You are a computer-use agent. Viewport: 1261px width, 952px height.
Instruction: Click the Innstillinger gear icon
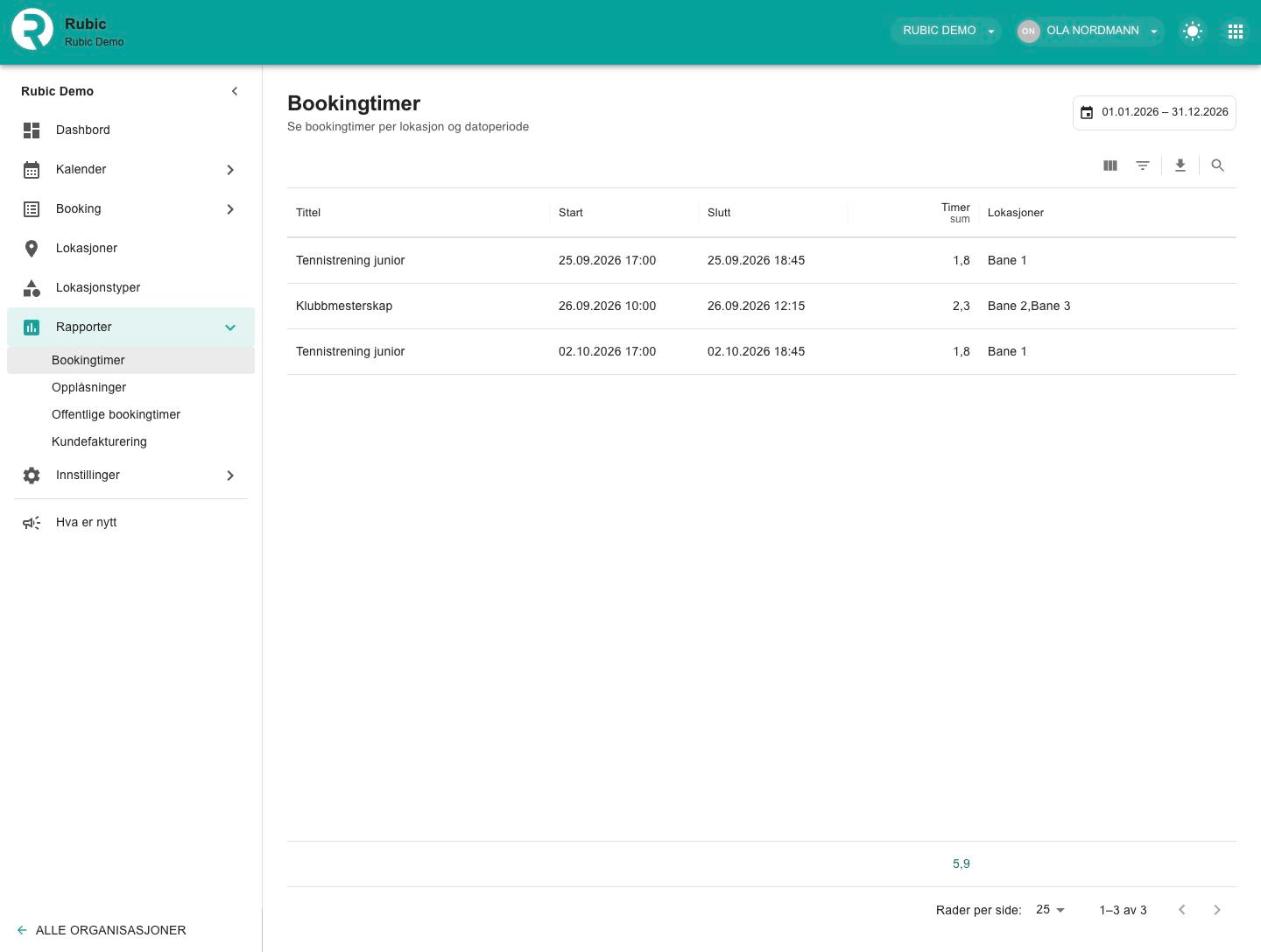32,475
